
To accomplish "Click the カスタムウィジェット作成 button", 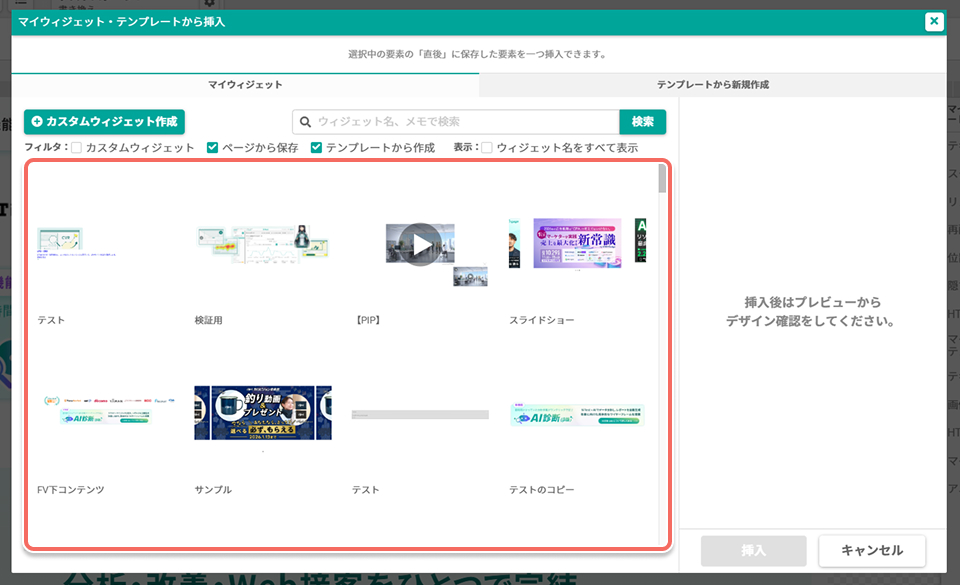I will click(105, 121).
